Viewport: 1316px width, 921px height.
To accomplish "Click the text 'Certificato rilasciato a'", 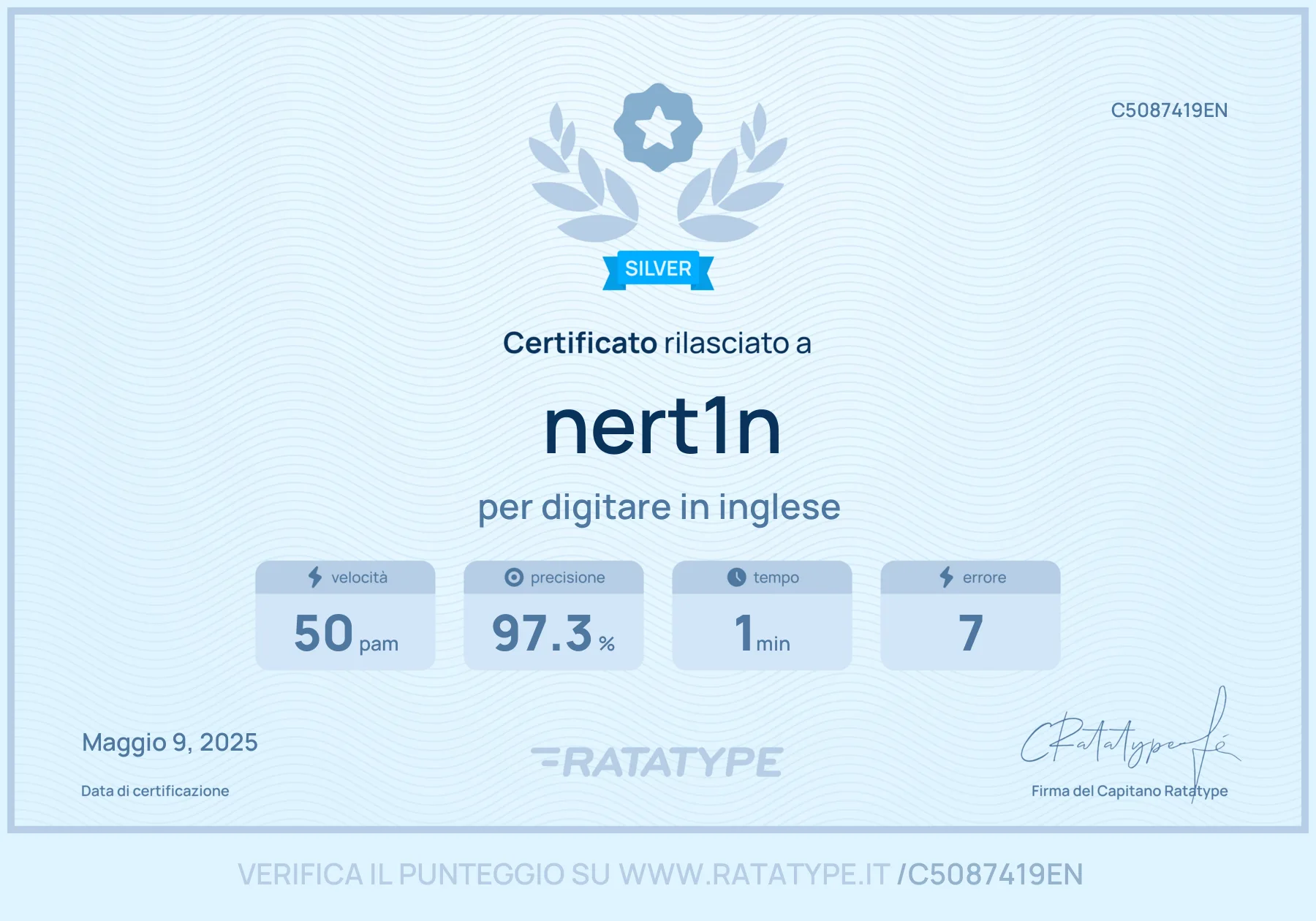I will coord(657,344).
